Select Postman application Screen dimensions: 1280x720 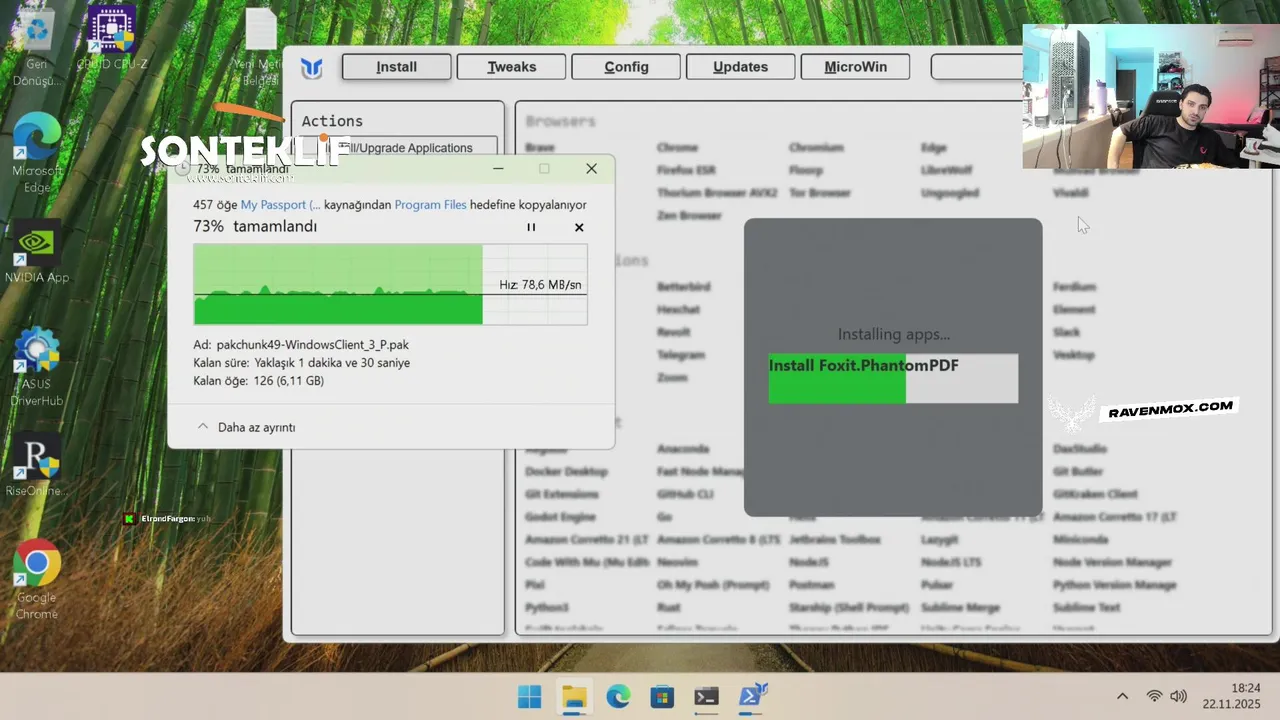pyautogui.click(x=812, y=585)
